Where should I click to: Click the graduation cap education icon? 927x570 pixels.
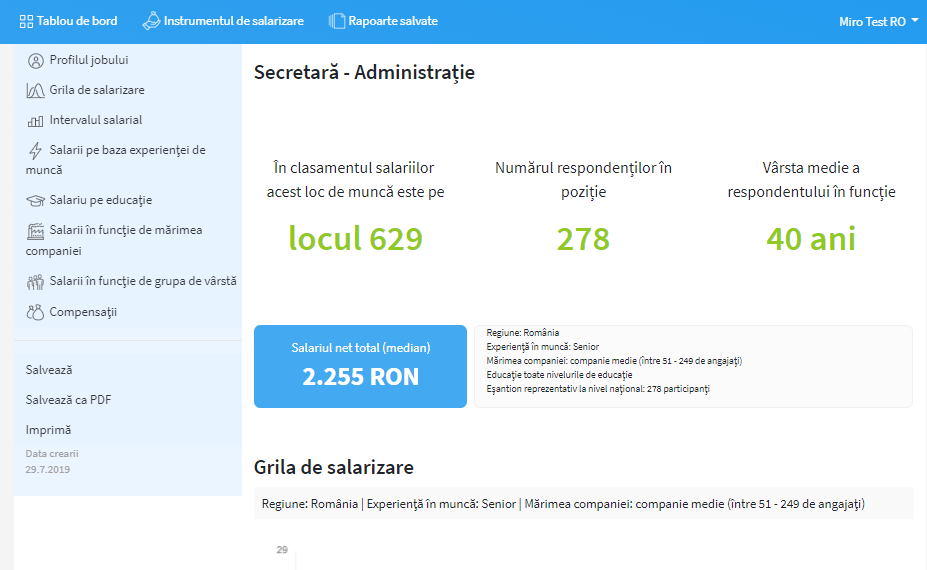point(35,201)
